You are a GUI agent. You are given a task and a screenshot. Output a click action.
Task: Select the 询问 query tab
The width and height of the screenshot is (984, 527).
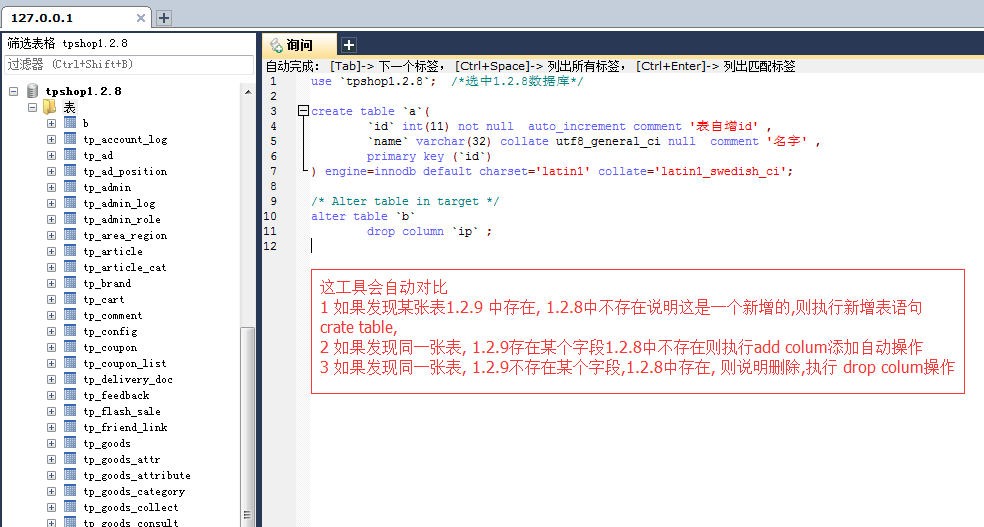pyautogui.click(x=299, y=45)
